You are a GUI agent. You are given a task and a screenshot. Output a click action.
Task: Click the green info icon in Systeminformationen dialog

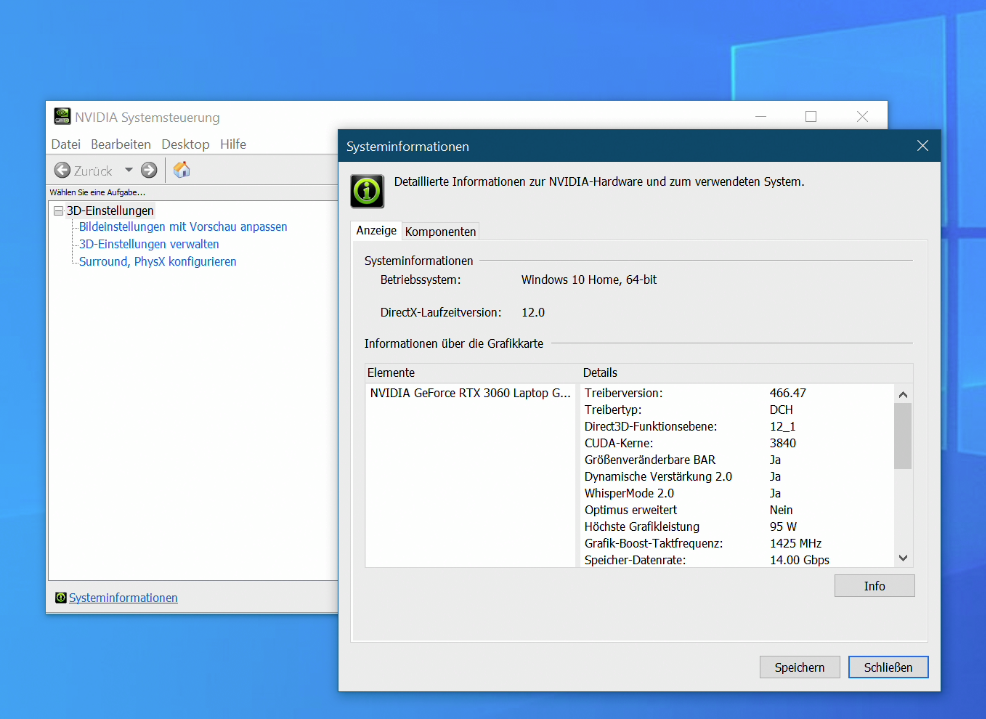367,191
